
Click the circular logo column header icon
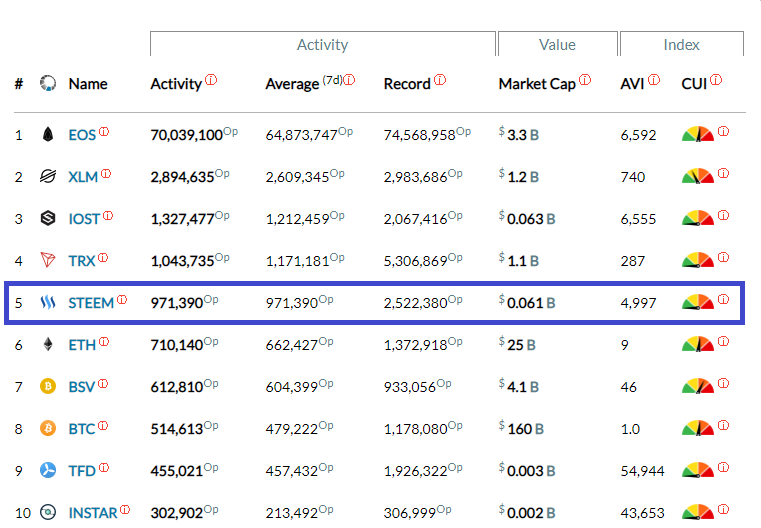coord(48,83)
